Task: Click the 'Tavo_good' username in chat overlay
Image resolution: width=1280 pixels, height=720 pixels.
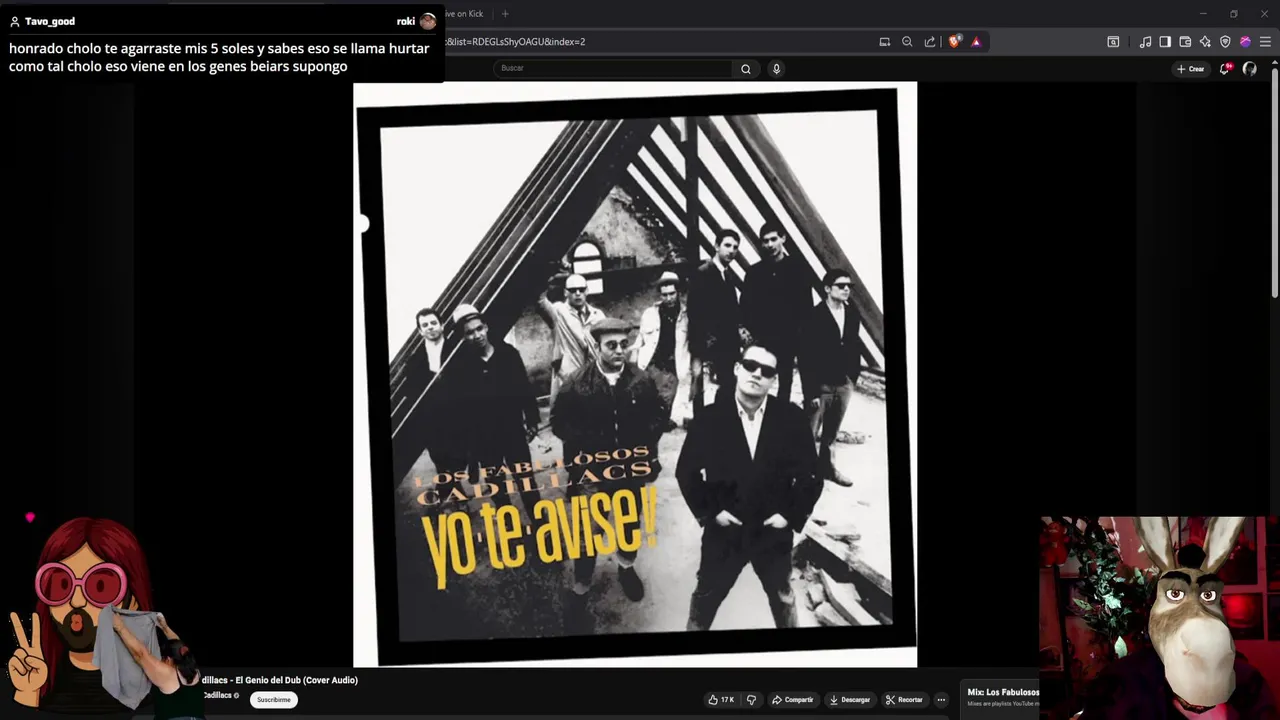Action: [x=50, y=21]
